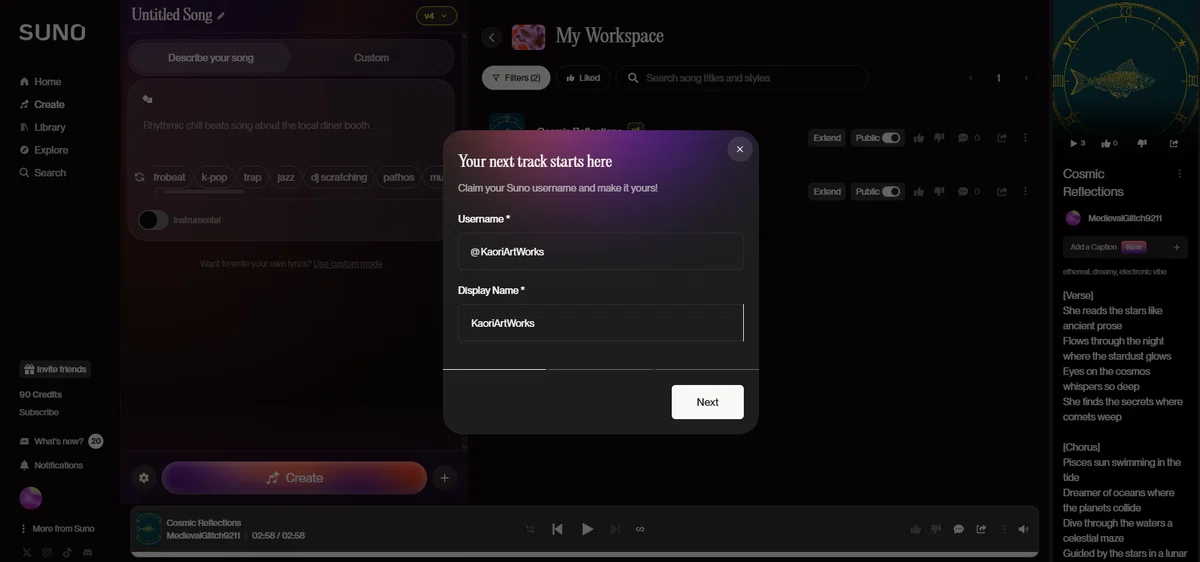Click the Use custom mode link

coord(348,264)
